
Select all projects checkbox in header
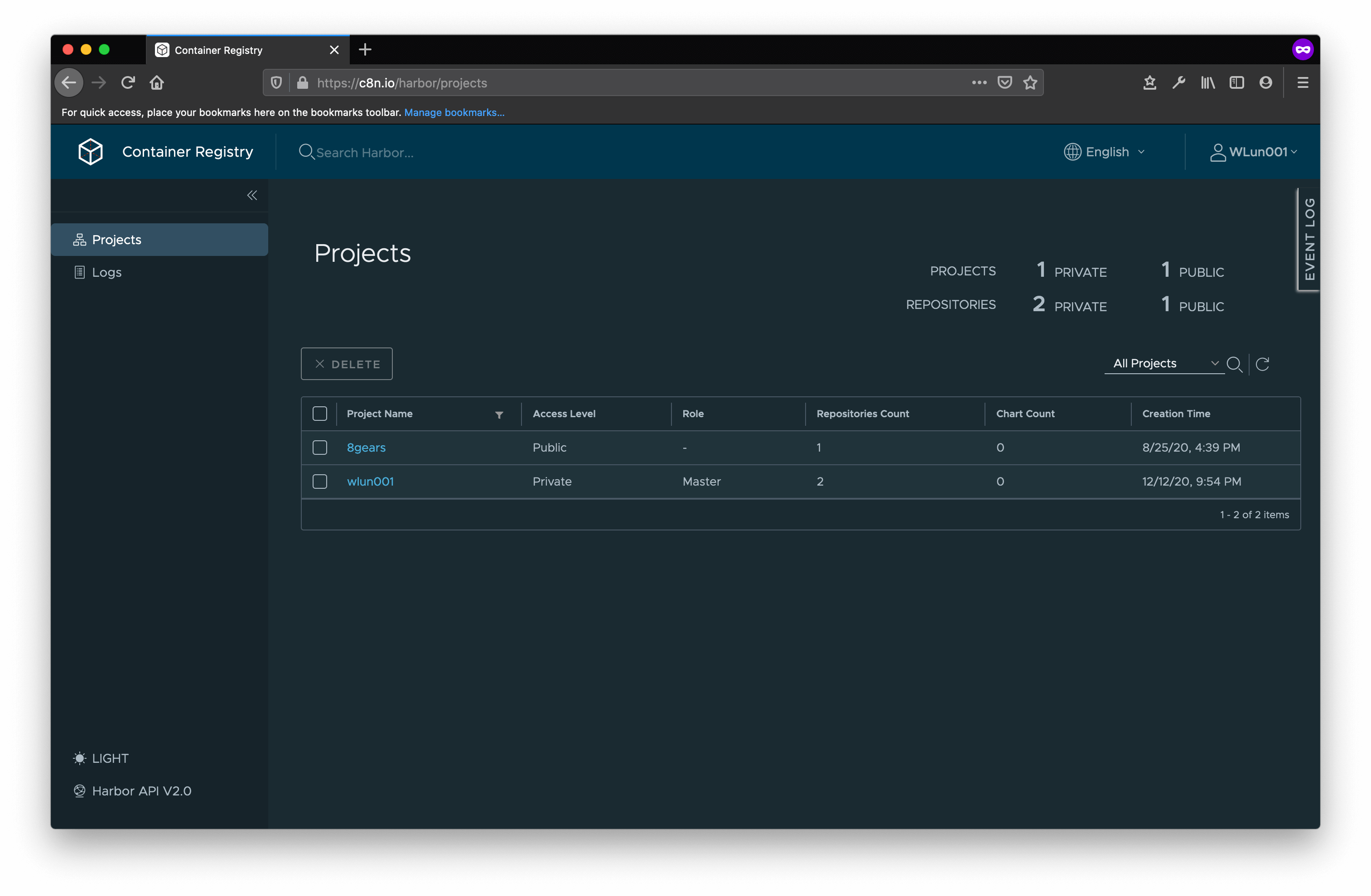(320, 414)
